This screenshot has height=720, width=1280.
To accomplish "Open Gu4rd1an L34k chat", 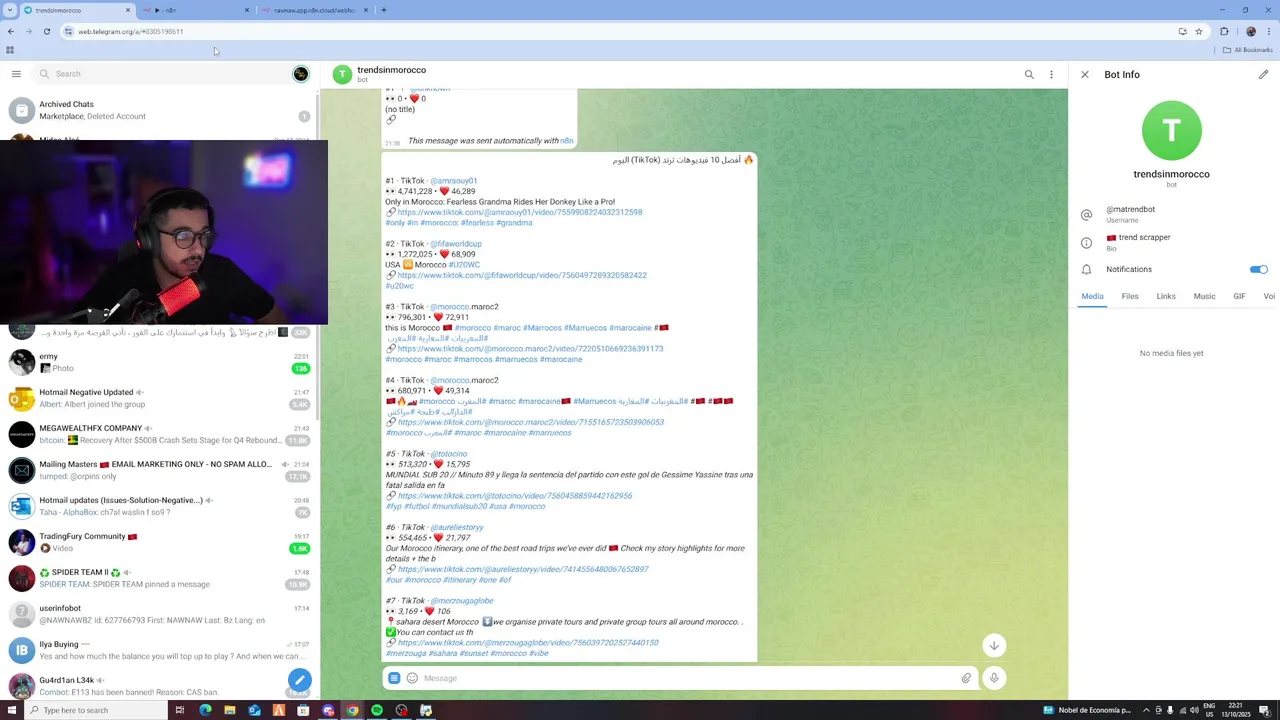I will click(160, 686).
